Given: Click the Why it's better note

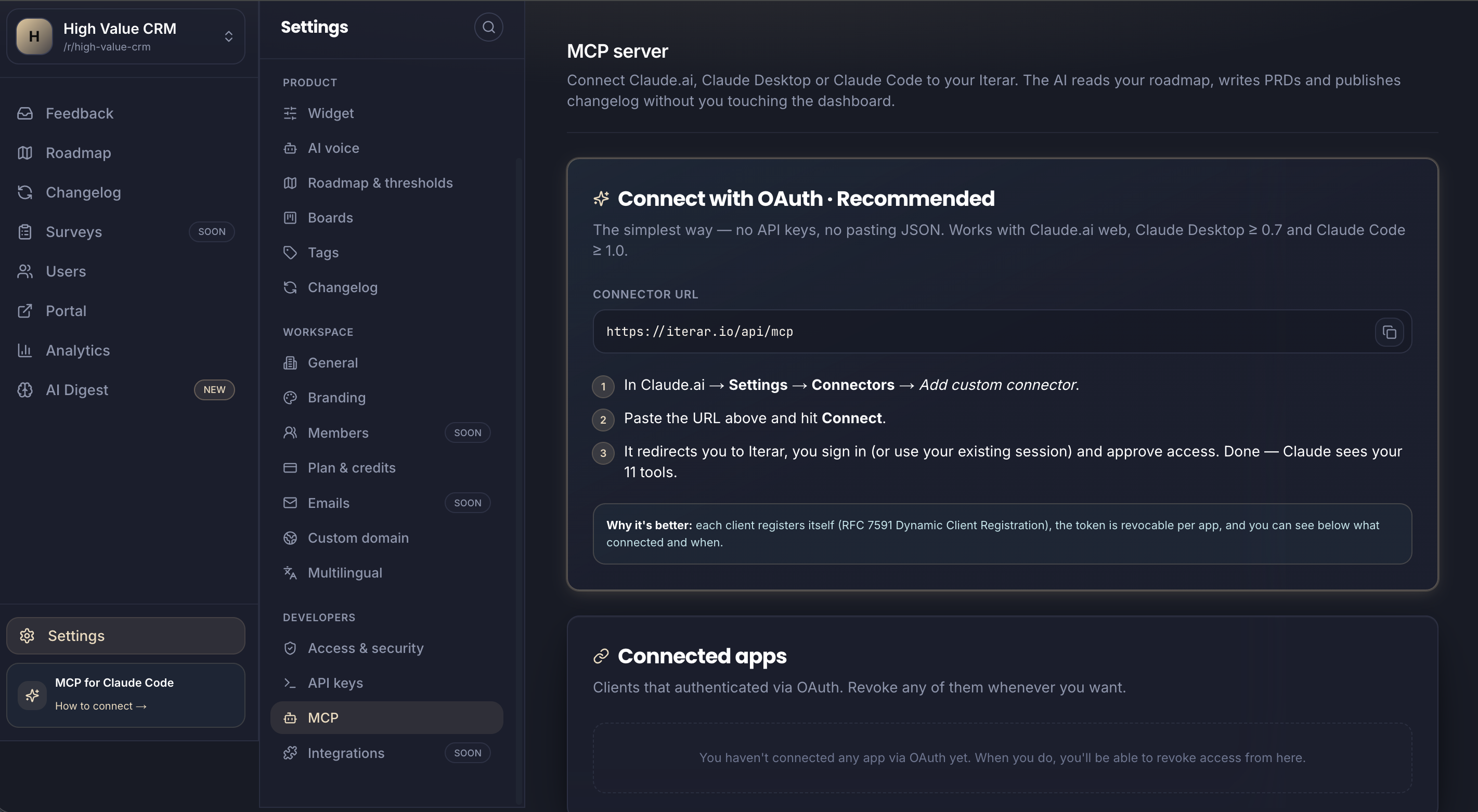Looking at the screenshot, I should (x=1002, y=534).
